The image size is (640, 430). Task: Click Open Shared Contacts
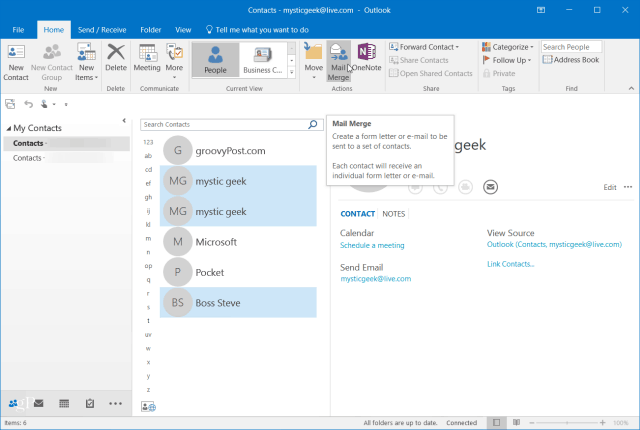pyautogui.click(x=431, y=73)
